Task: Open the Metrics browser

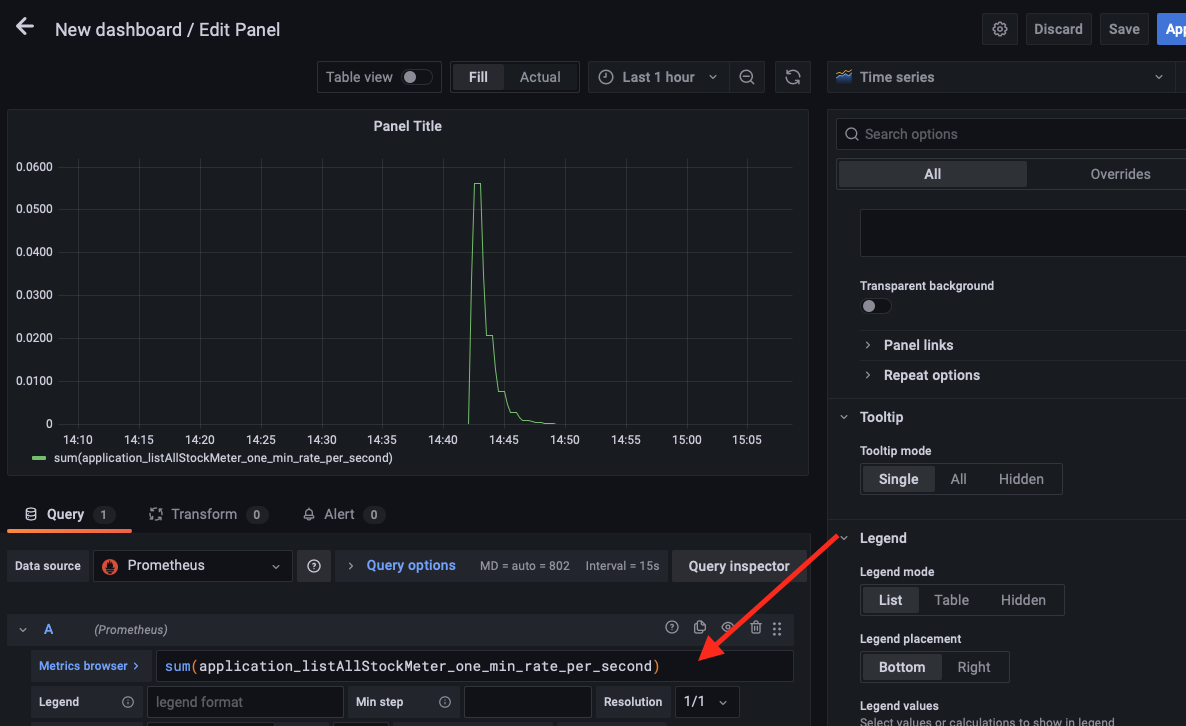Action: [89, 666]
